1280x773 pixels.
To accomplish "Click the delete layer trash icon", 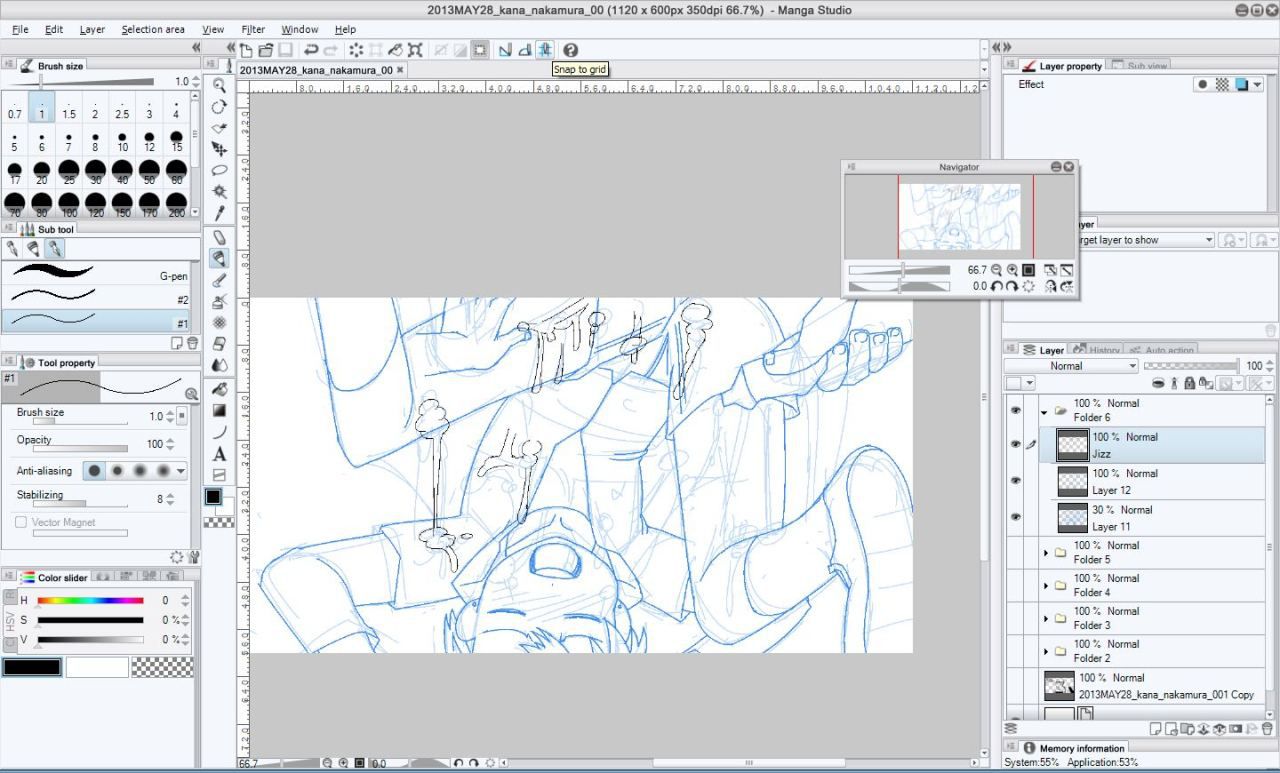I will [x=1267, y=729].
